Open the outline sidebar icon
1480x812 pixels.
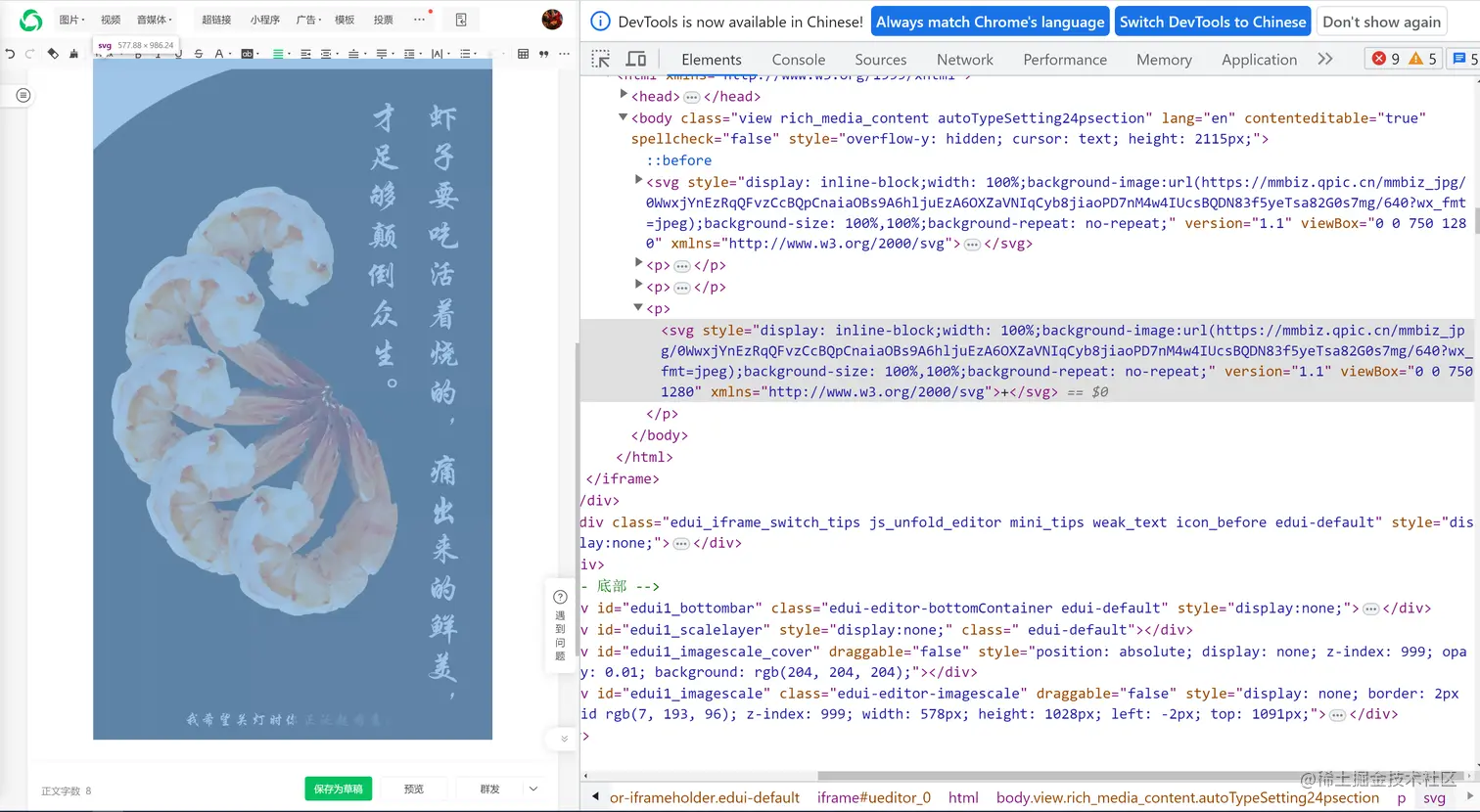(x=23, y=95)
